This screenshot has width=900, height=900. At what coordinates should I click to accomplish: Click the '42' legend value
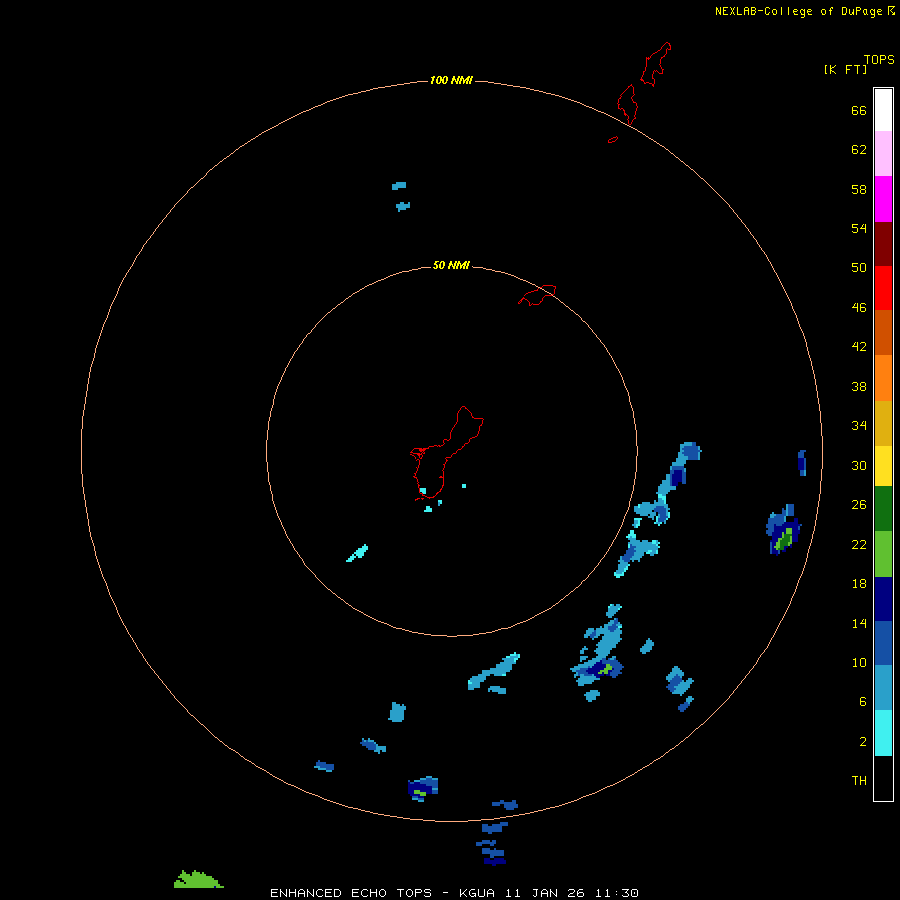(x=859, y=347)
